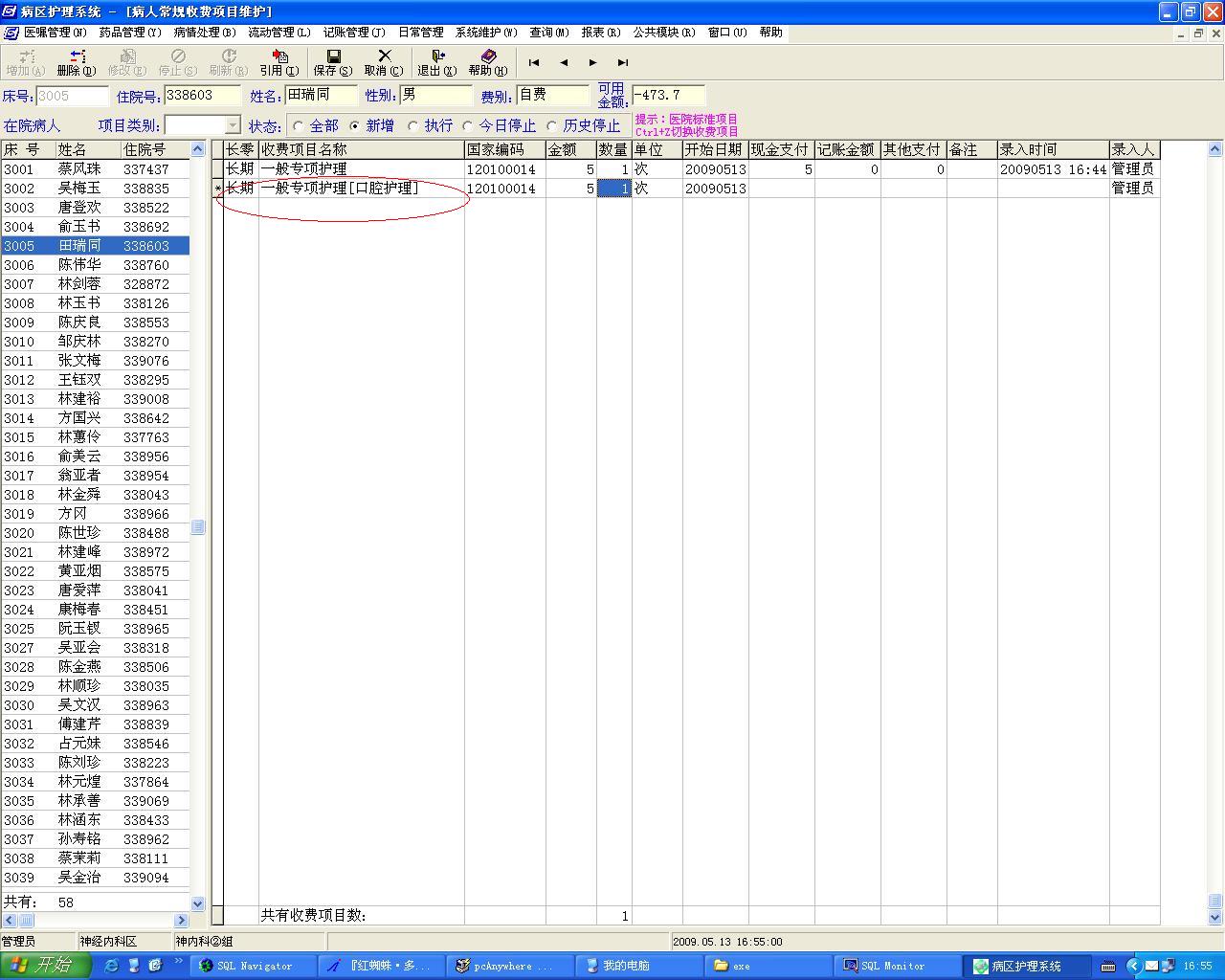The width and height of the screenshot is (1225, 980).
Task: Cancel edits with the 取消(C) icon
Action: coord(384,63)
